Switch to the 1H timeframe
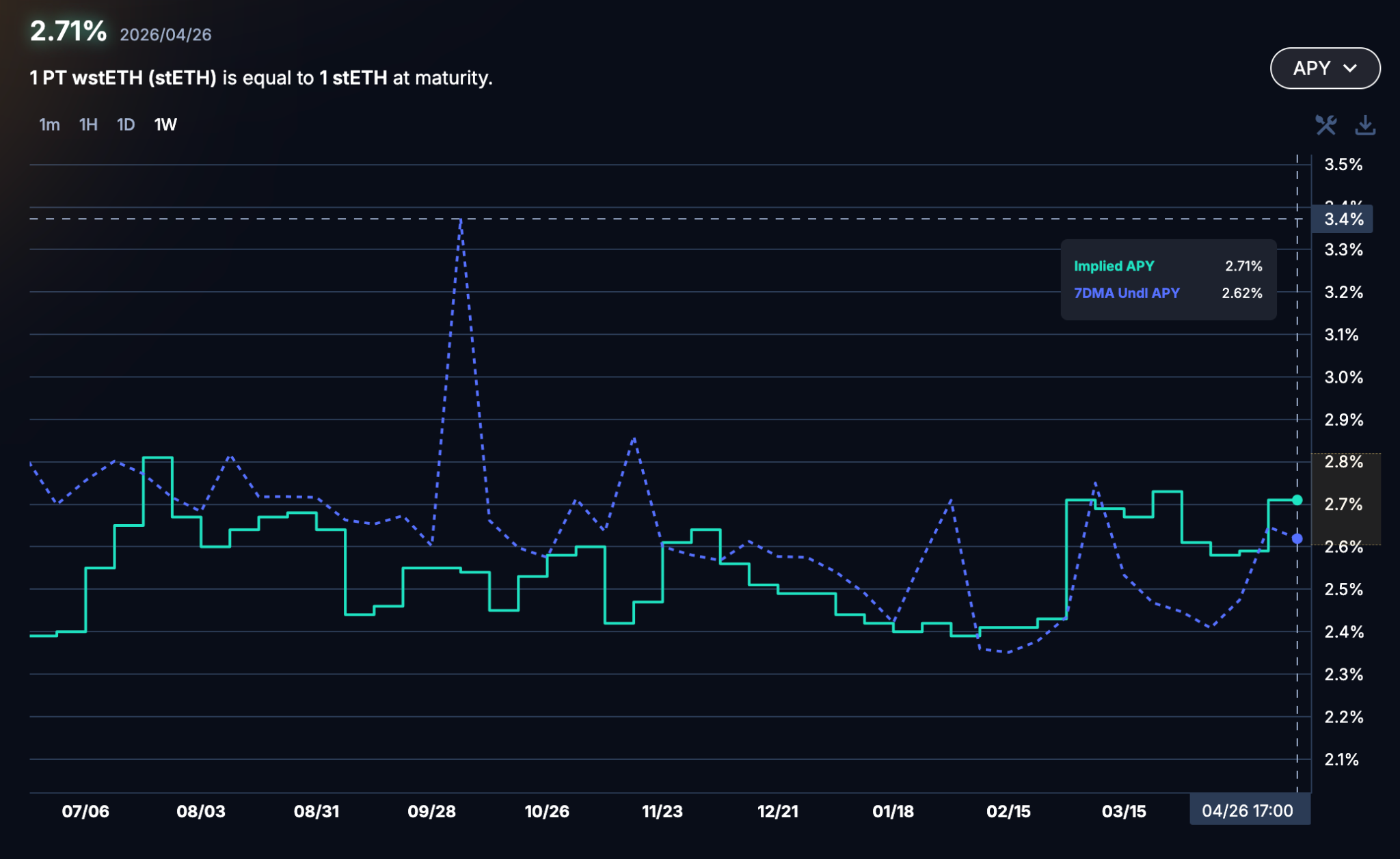This screenshot has height=859, width=1400. [88, 125]
